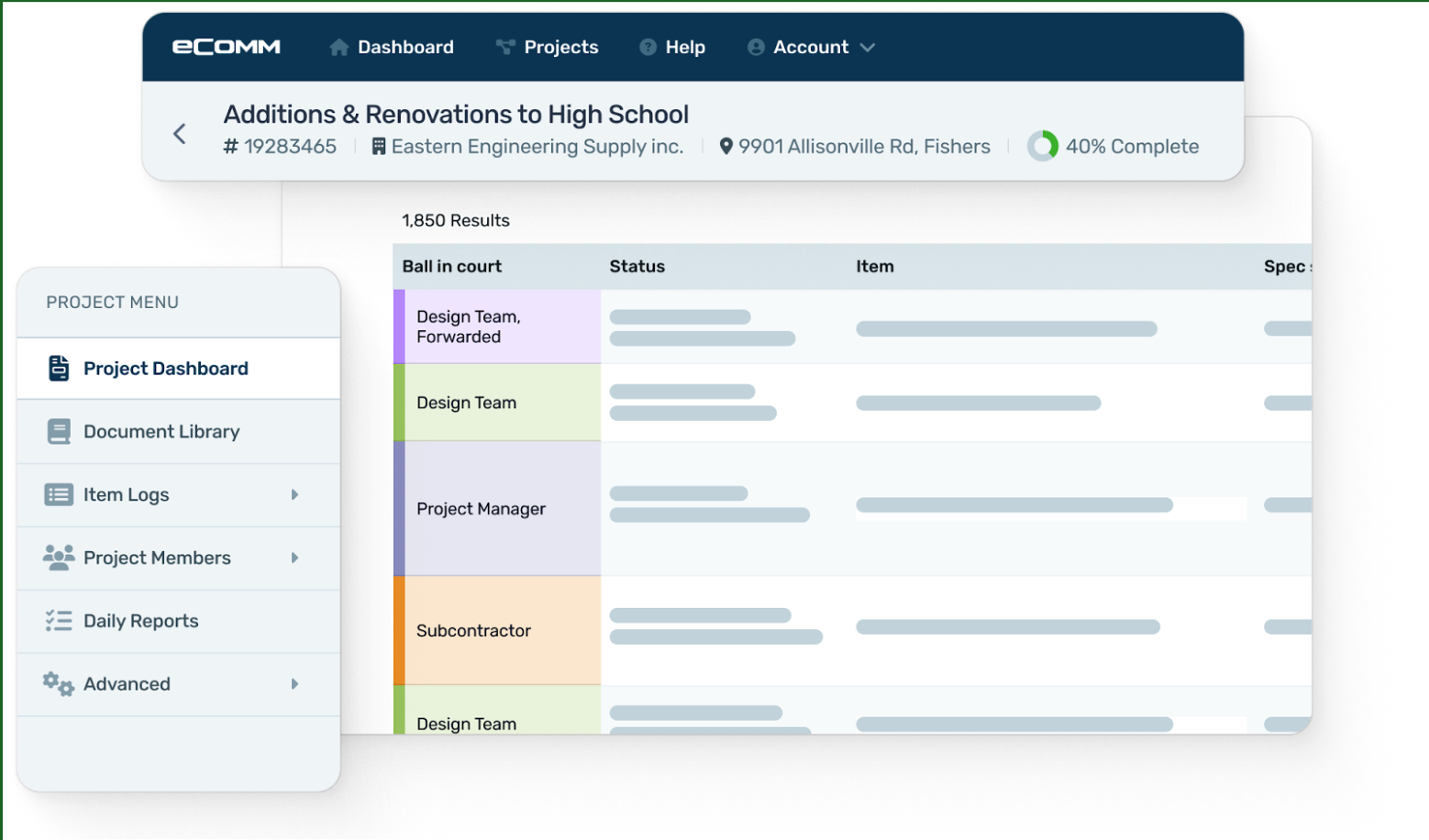
Task: Select the Daily Reports checklist icon
Action: tap(58, 621)
